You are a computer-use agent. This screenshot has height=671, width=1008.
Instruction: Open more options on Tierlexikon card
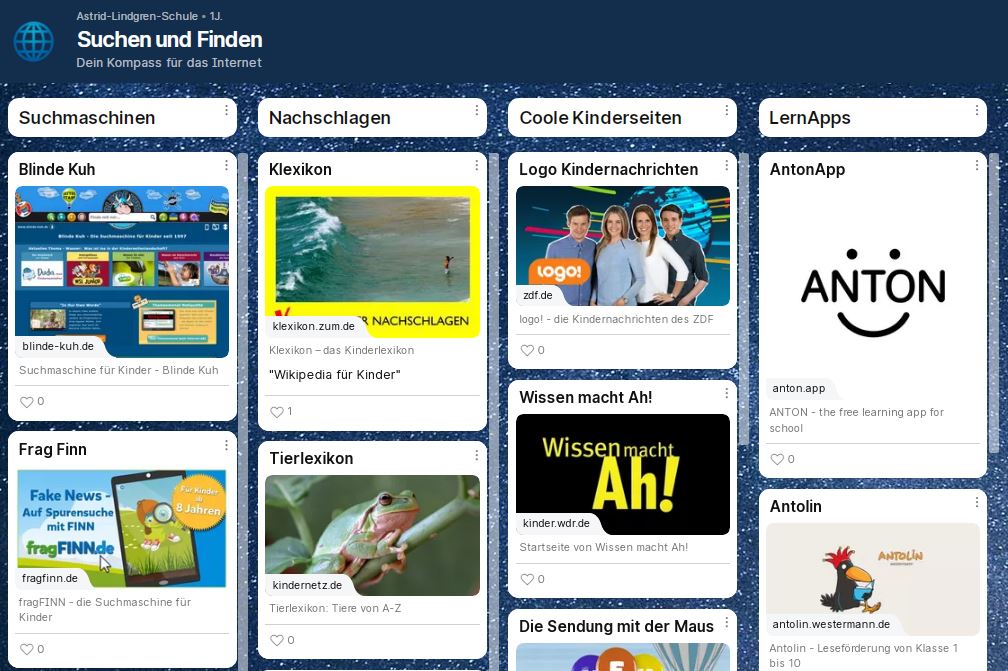477,455
